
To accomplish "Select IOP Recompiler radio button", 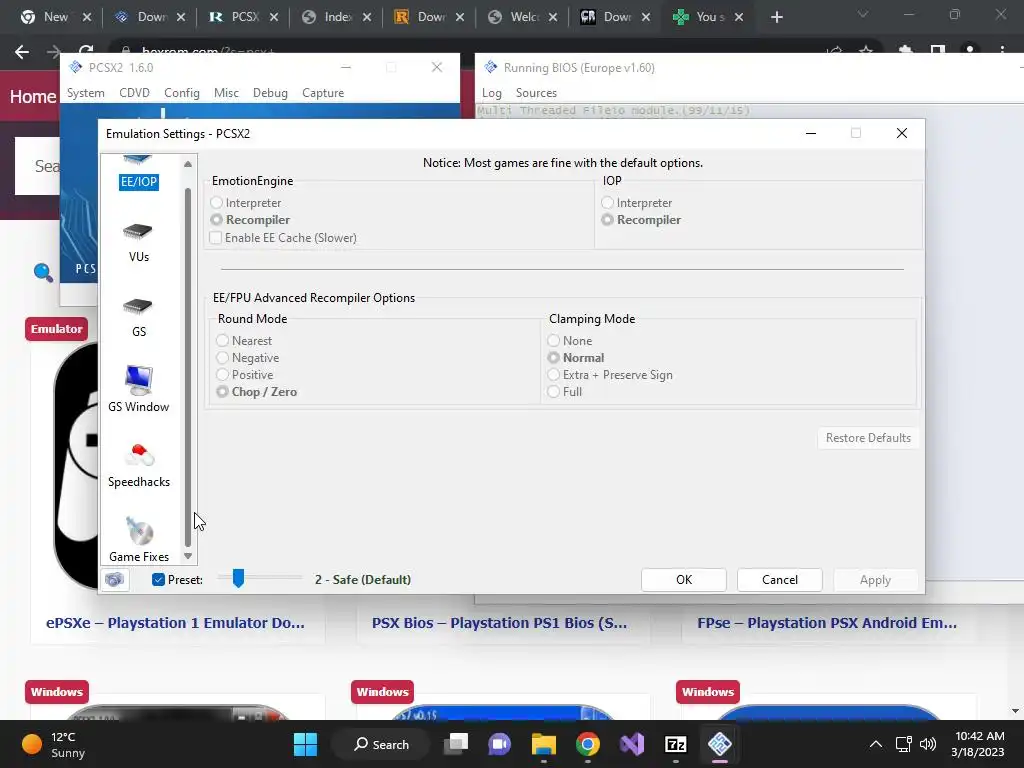I will point(607,219).
